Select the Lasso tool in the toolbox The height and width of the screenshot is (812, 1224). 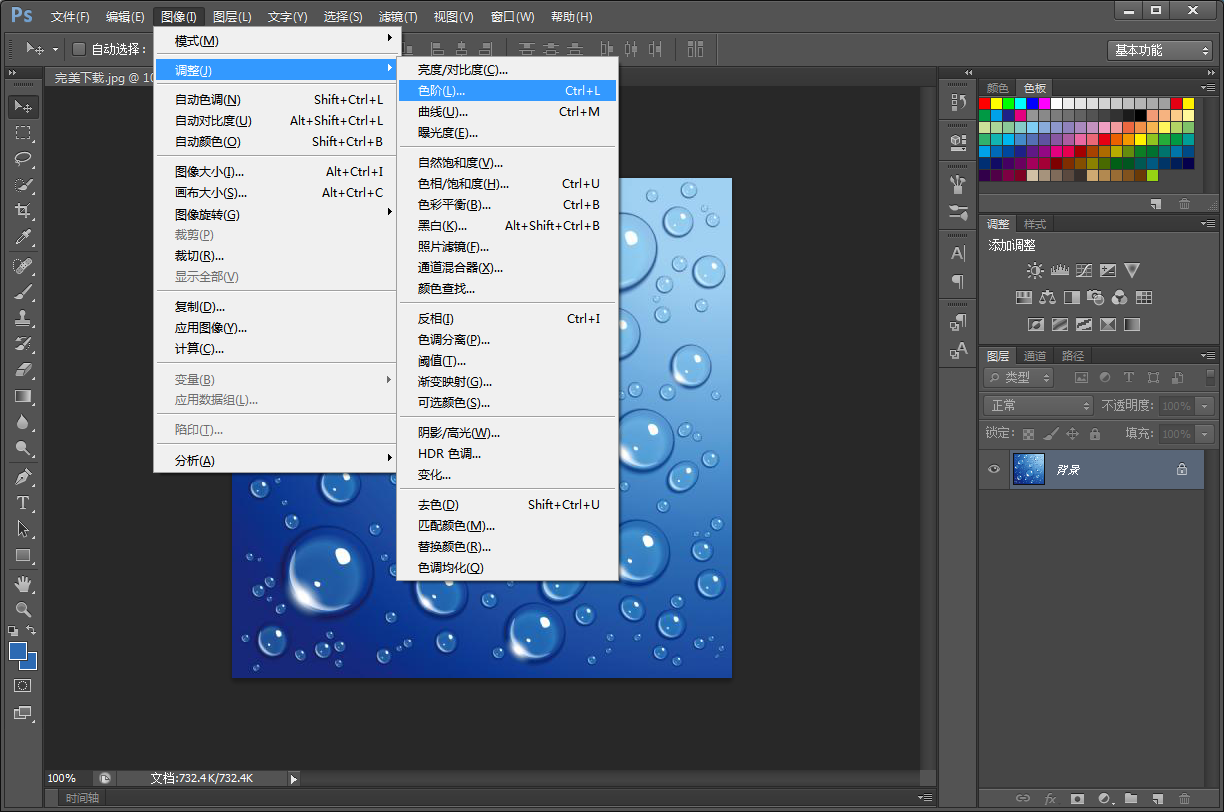pos(23,159)
